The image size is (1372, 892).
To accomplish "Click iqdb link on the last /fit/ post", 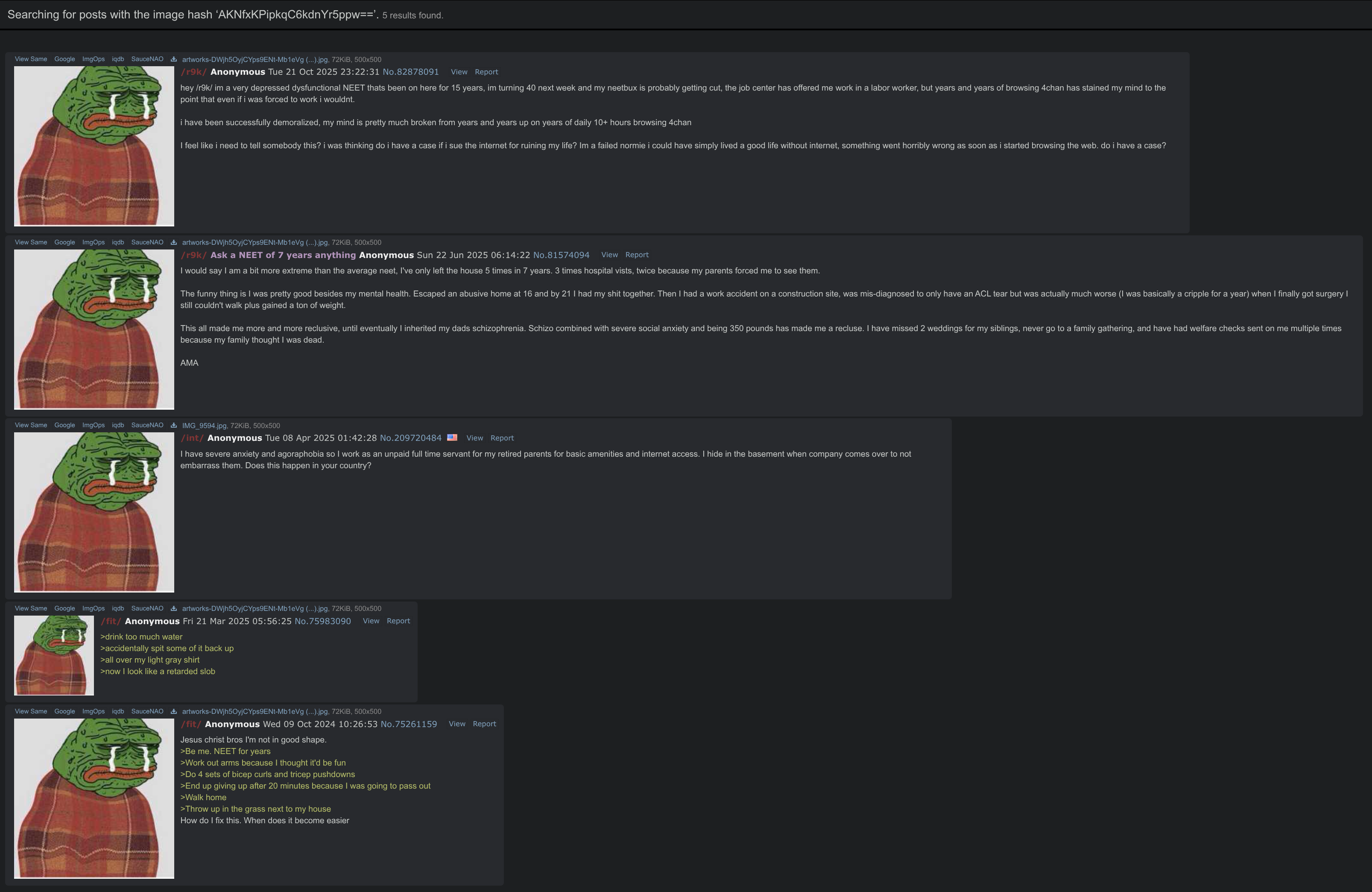I will [x=117, y=711].
